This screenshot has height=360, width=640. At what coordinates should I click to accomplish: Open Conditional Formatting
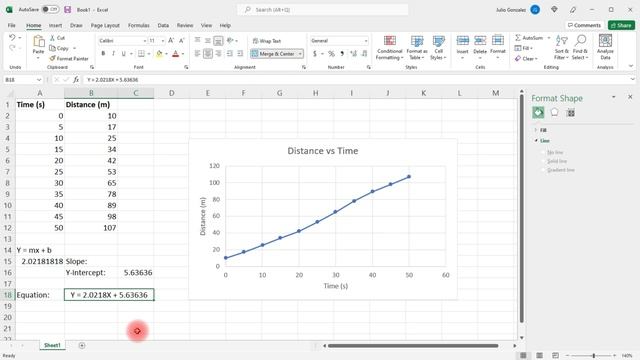(x=390, y=48)
